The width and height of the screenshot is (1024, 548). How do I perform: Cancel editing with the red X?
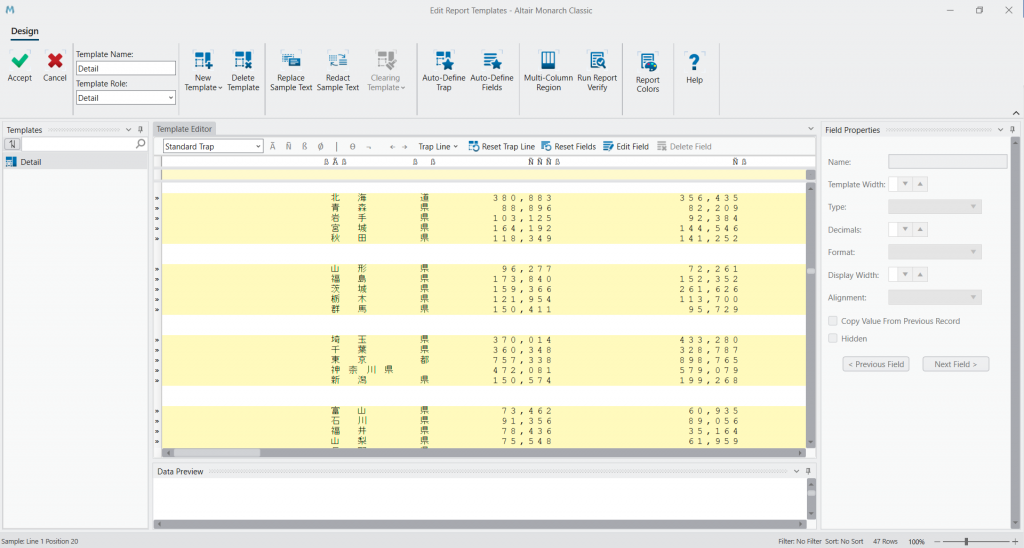tap(55, 67)
